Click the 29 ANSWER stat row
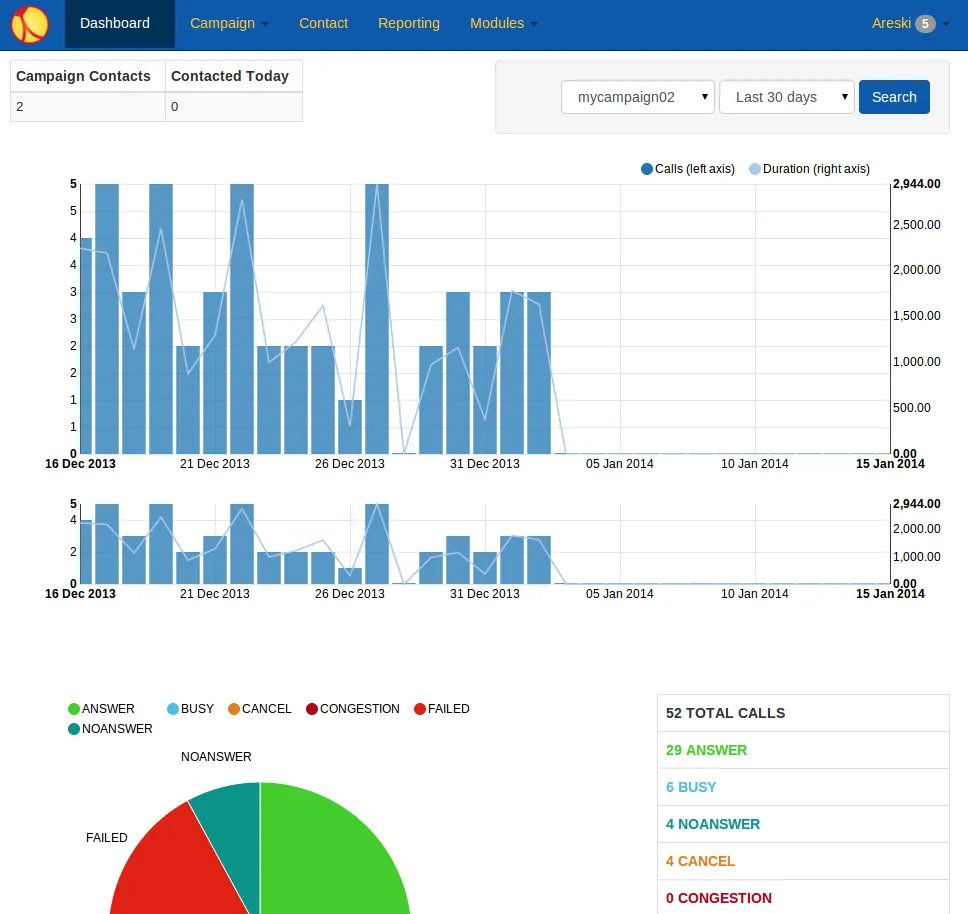Image resolution: width=968 pixels, height=914 pixels. point(803,750)
